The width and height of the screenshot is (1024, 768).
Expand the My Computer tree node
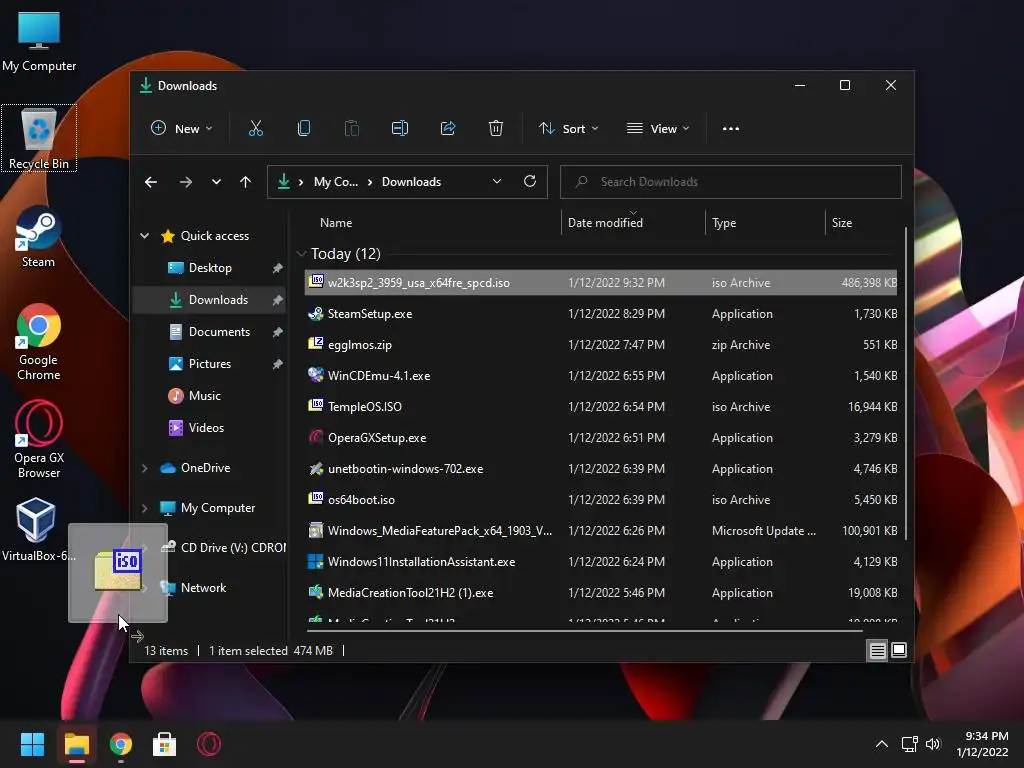144,508
